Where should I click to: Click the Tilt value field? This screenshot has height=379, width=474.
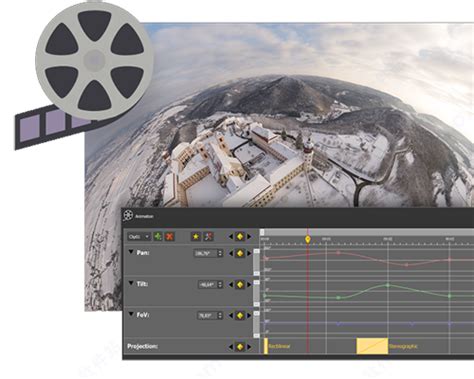click(207, 285)
